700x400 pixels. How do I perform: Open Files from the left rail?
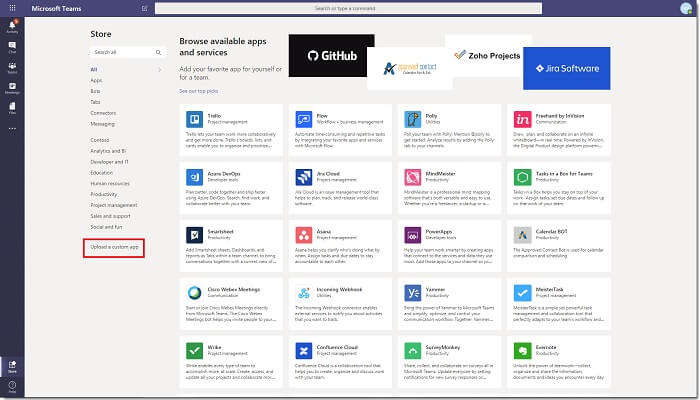coord(12,108)
